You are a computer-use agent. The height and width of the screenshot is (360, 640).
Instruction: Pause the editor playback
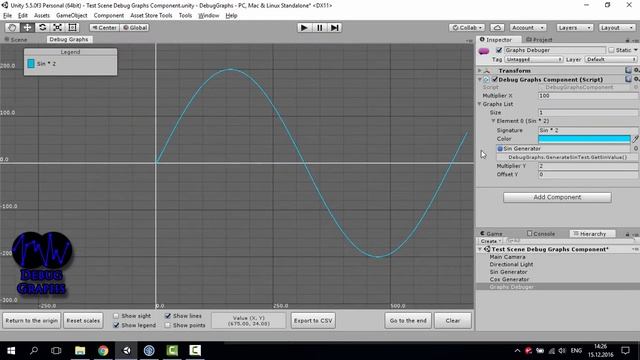pos(319,27)
